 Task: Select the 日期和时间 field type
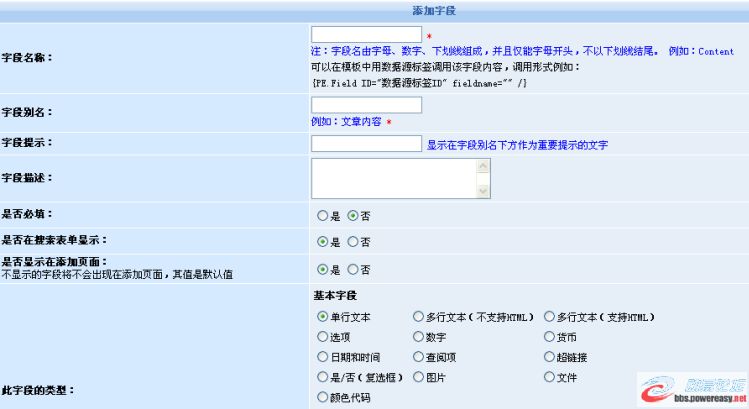pos(322,357)
